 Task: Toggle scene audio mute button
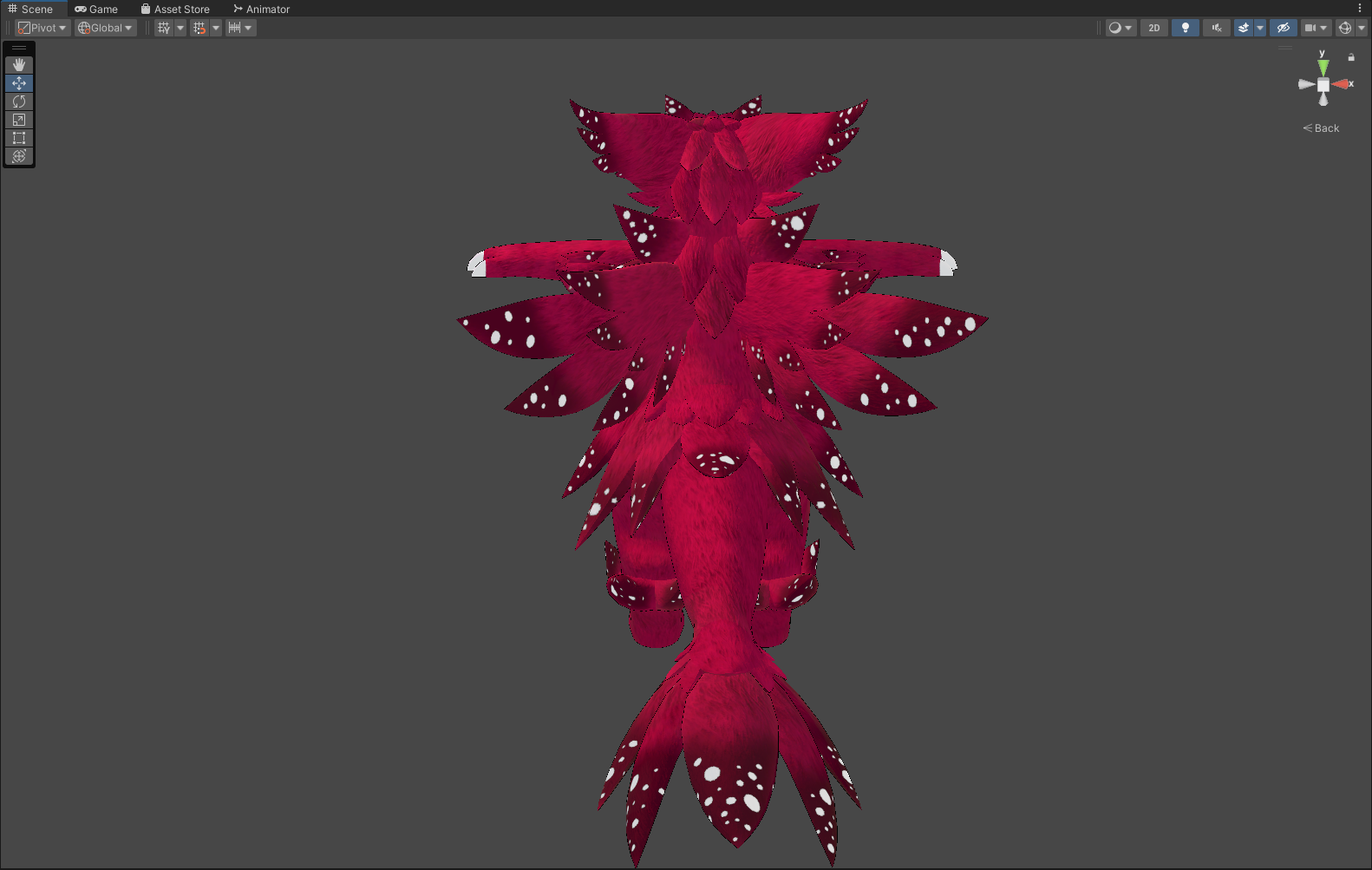[1217, 28]
